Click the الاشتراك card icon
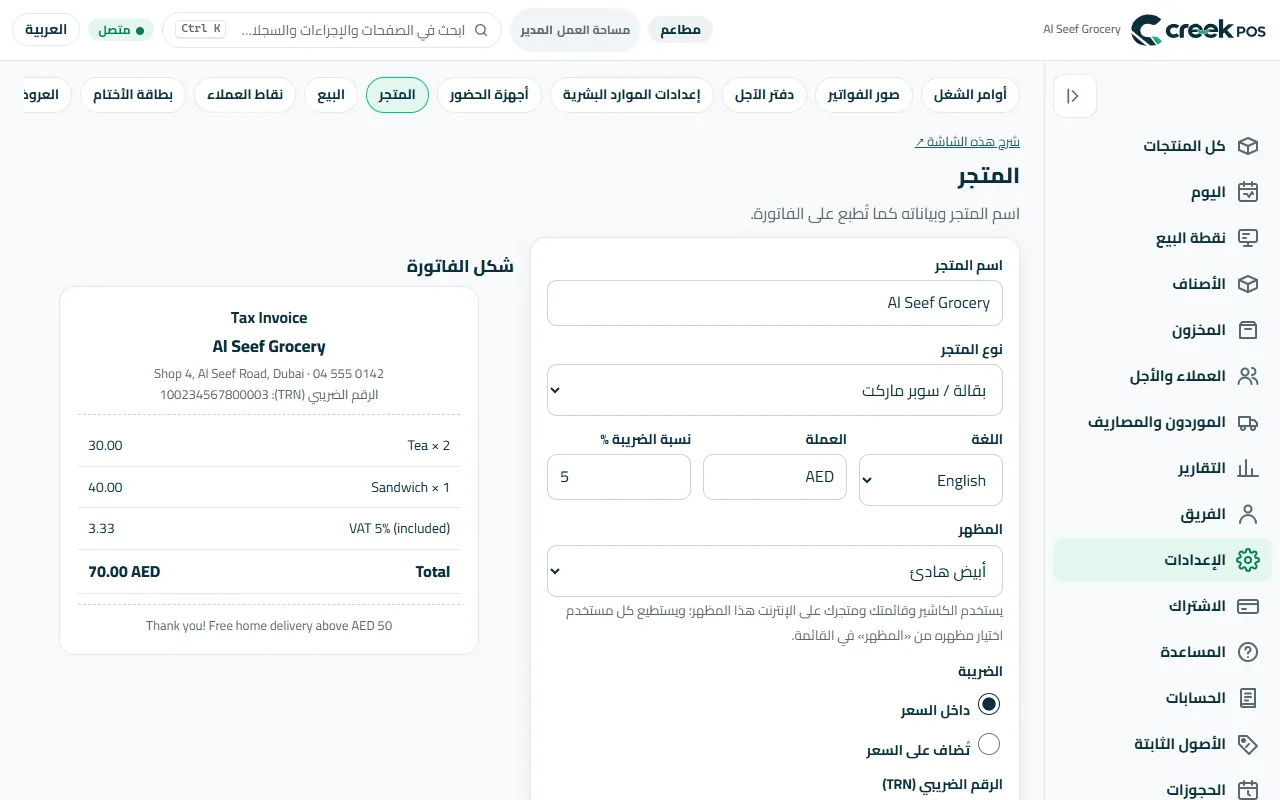Image resolution: width=1280 pixels, height=800 pixels. pyautogui.click(x=1247, y=606)
